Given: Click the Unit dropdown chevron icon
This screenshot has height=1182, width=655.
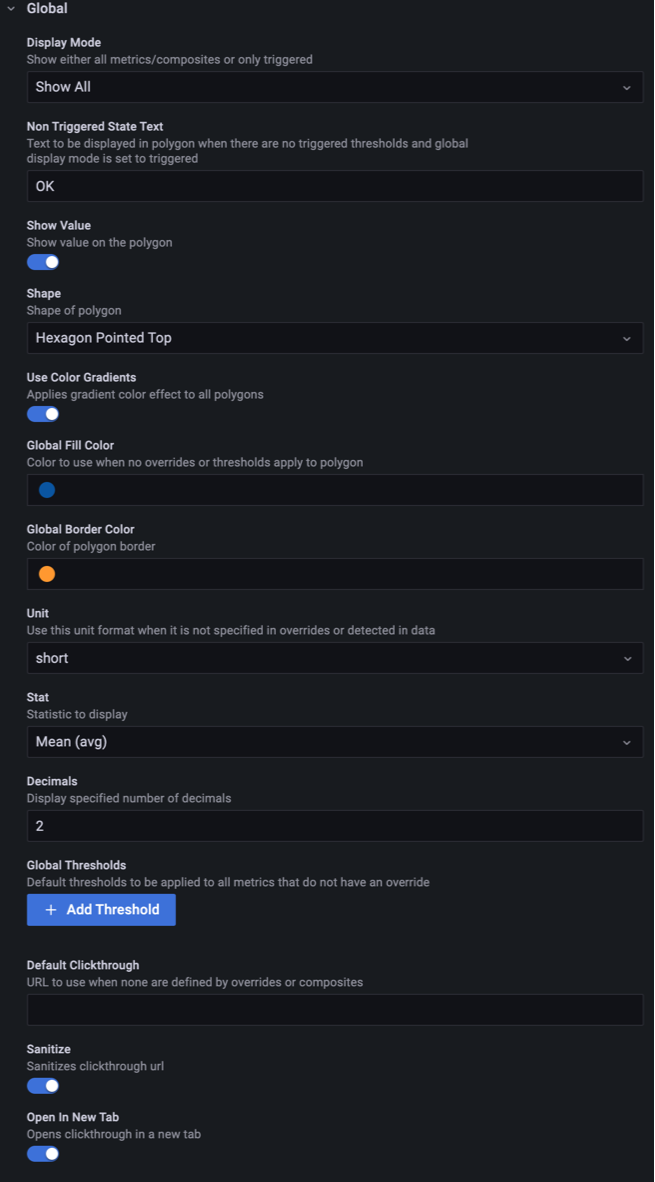Looking at the screenshot, I should tap(627, 658).
